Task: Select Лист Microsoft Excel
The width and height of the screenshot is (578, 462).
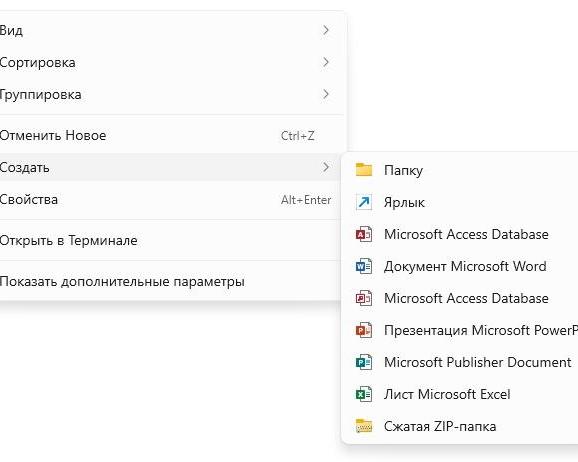Action: point(461,394)
